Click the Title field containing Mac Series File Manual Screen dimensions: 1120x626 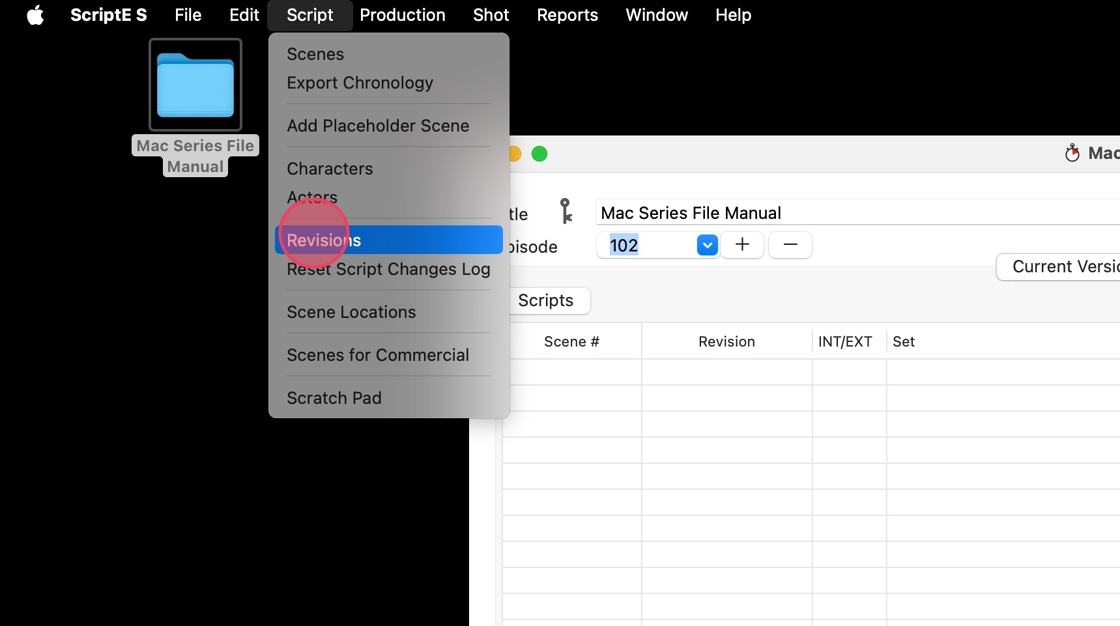tap(858, 213)
